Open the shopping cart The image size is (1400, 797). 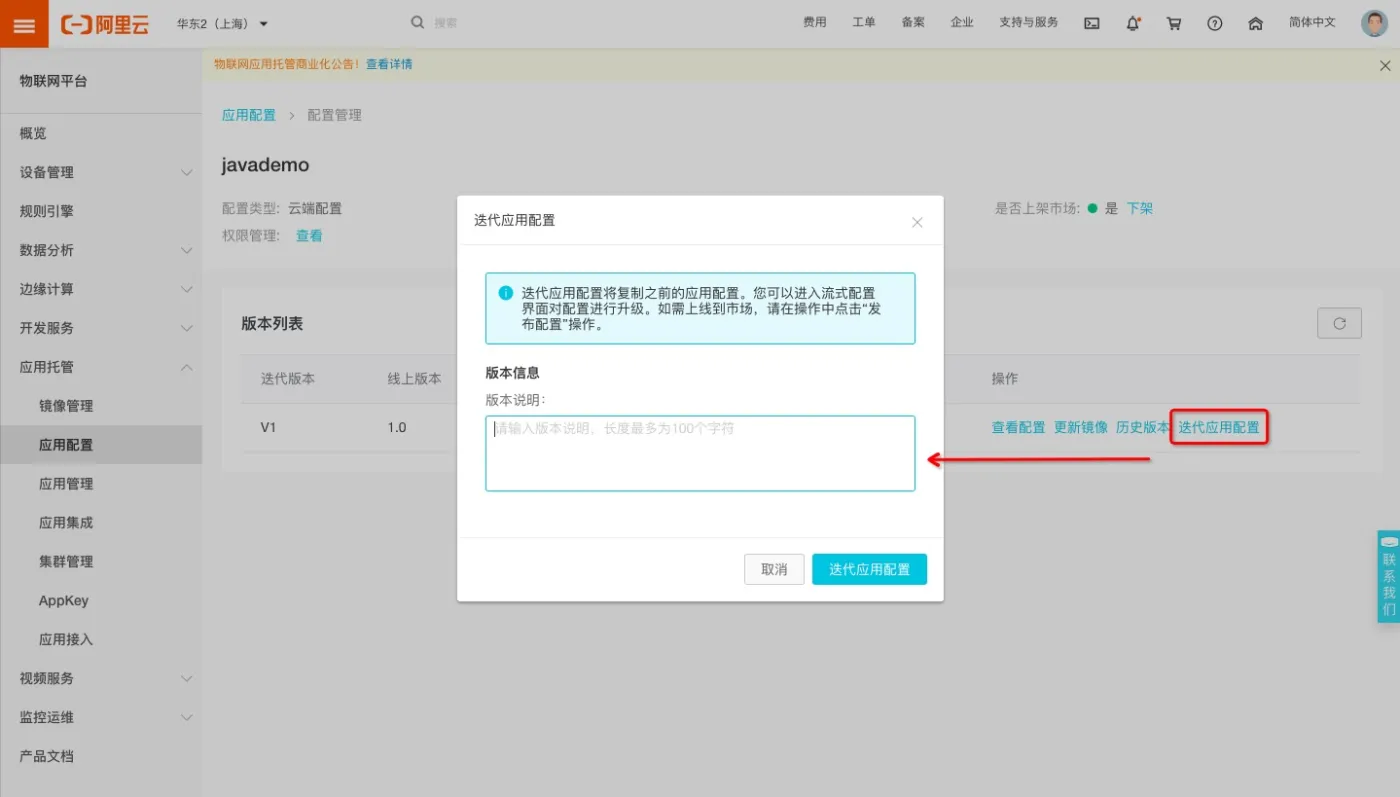coord(1174,24)
